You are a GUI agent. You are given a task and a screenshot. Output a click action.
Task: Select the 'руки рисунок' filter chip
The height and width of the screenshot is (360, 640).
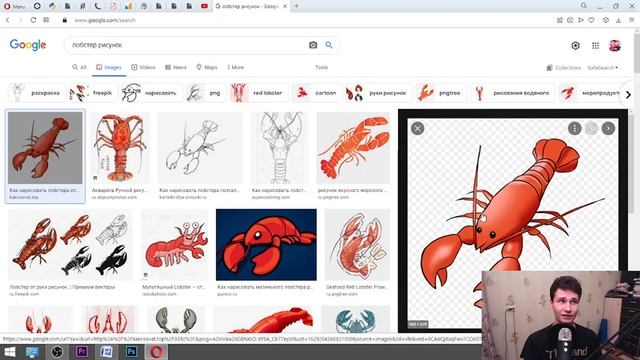[378, 93]
